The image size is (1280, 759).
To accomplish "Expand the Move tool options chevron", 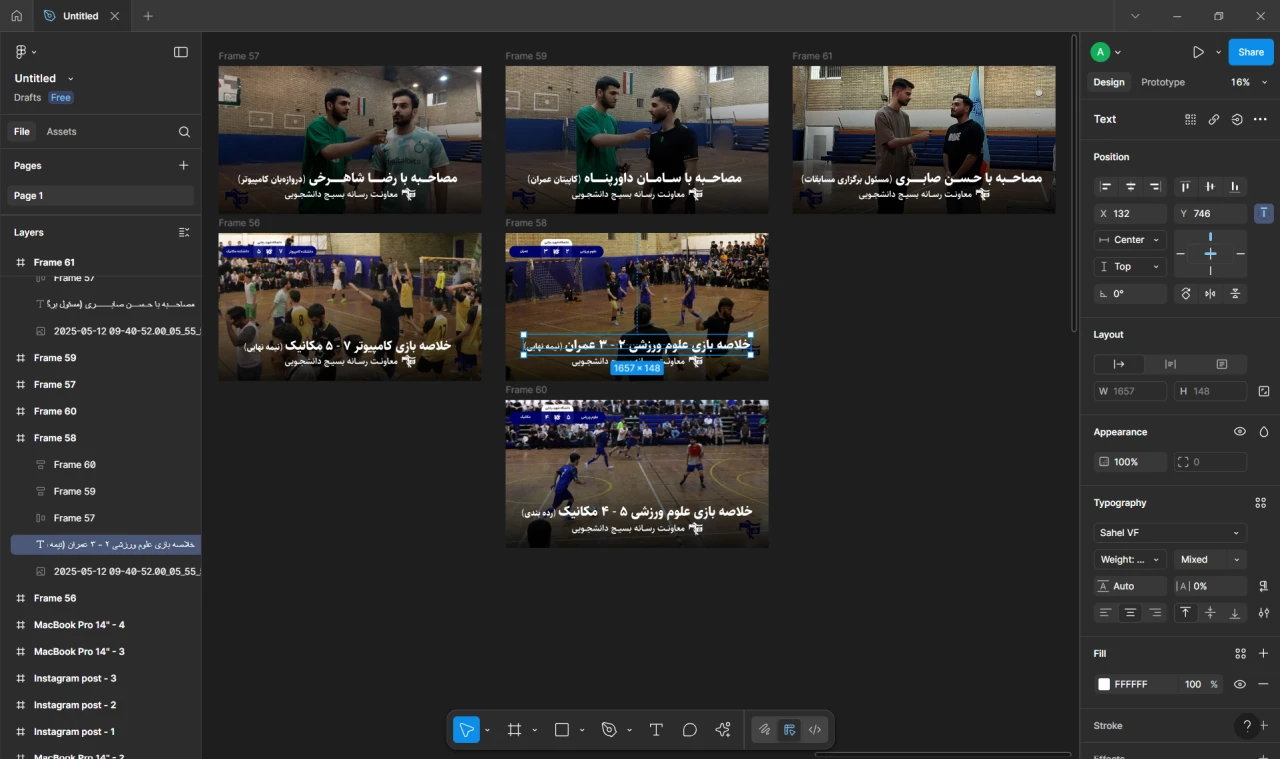I will pyautogui.click(x=487, y=731).
